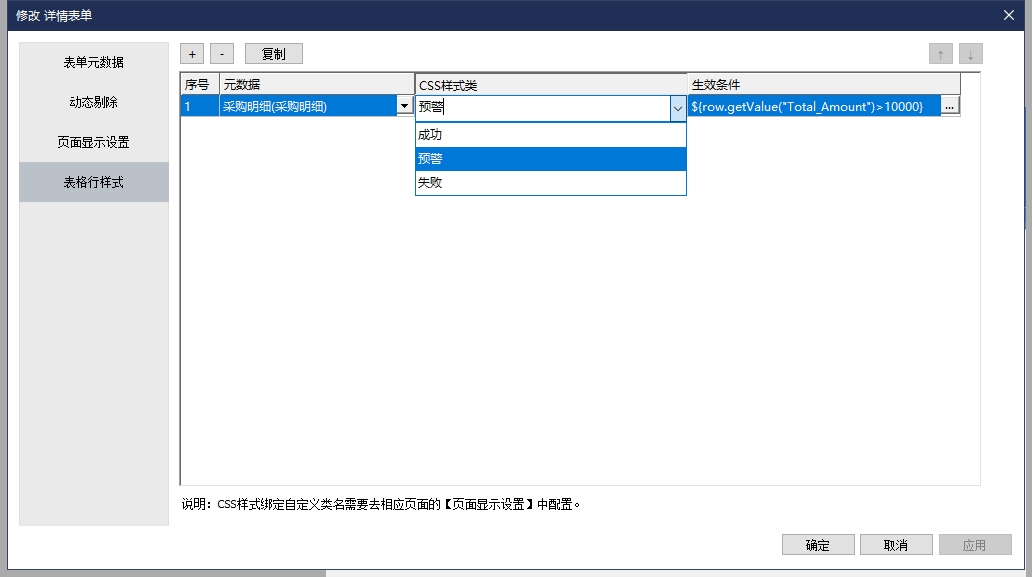1032x577 pixels.
Task: Click the 生效条件 expression field
Action: [x=812, y=106]
